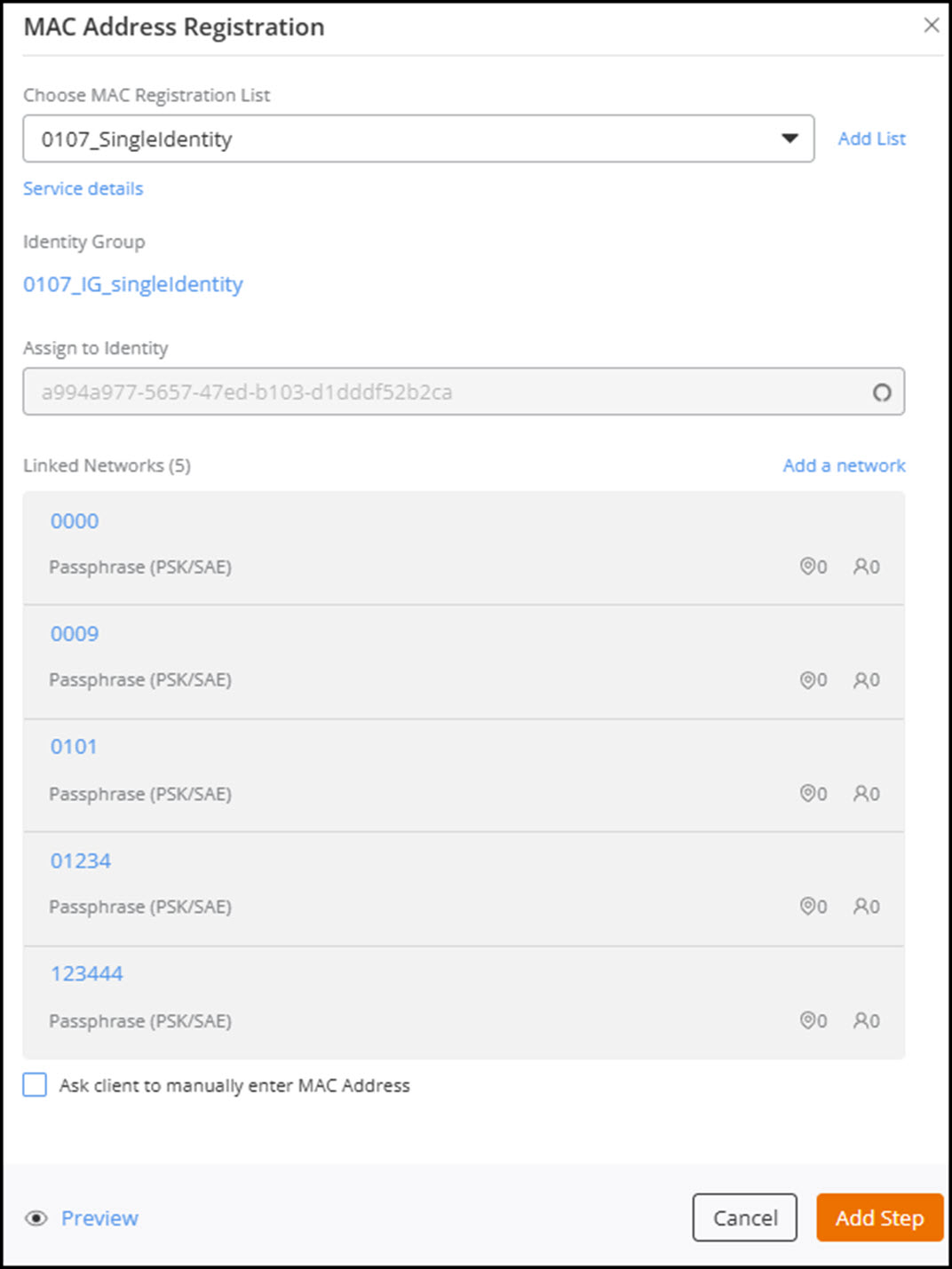
Task: Click the user count icon for network 0000
Action: point(861,566)
